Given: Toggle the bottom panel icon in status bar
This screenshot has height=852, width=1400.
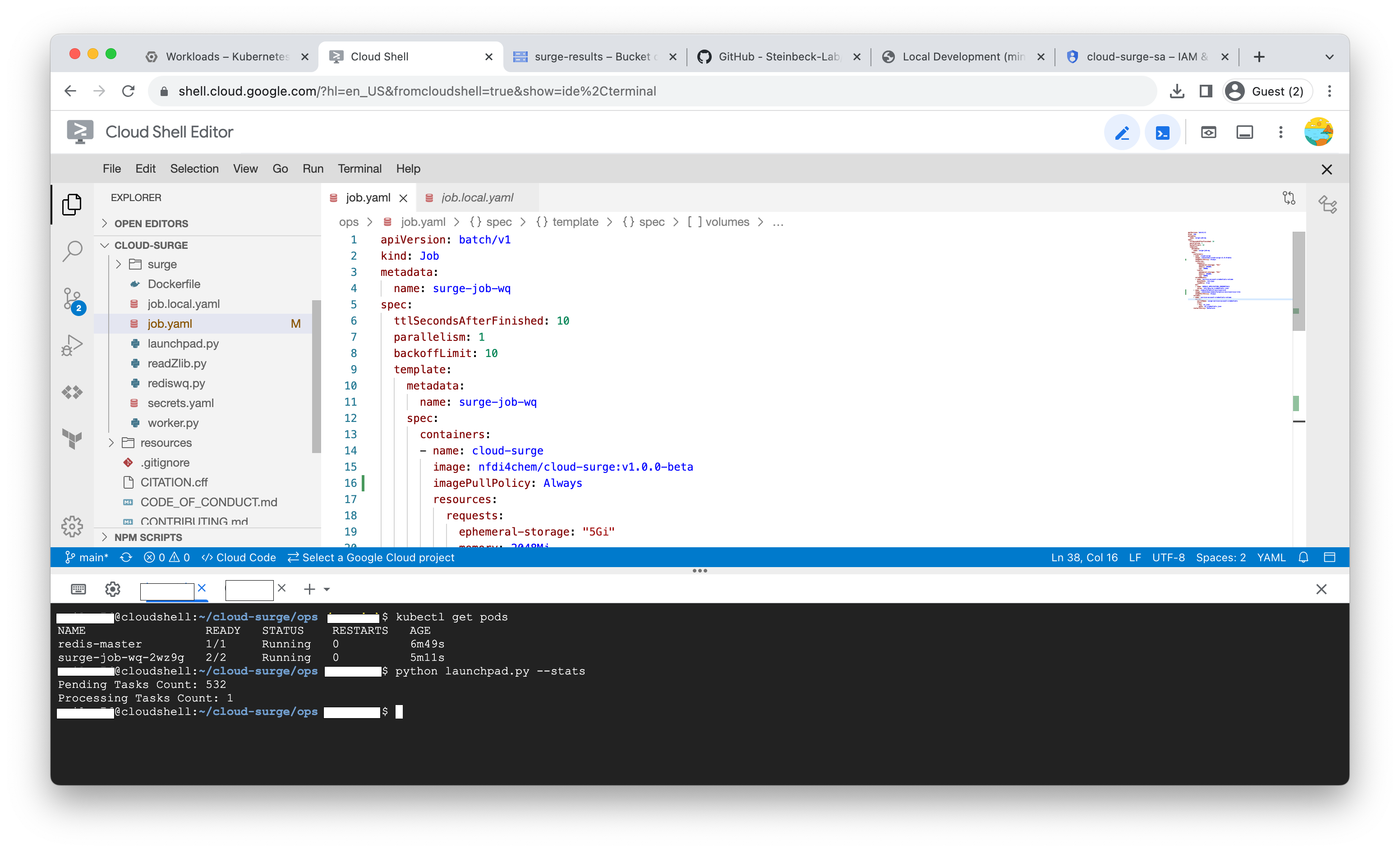Looking at the screenshot, I should [x=1330, y=557].
